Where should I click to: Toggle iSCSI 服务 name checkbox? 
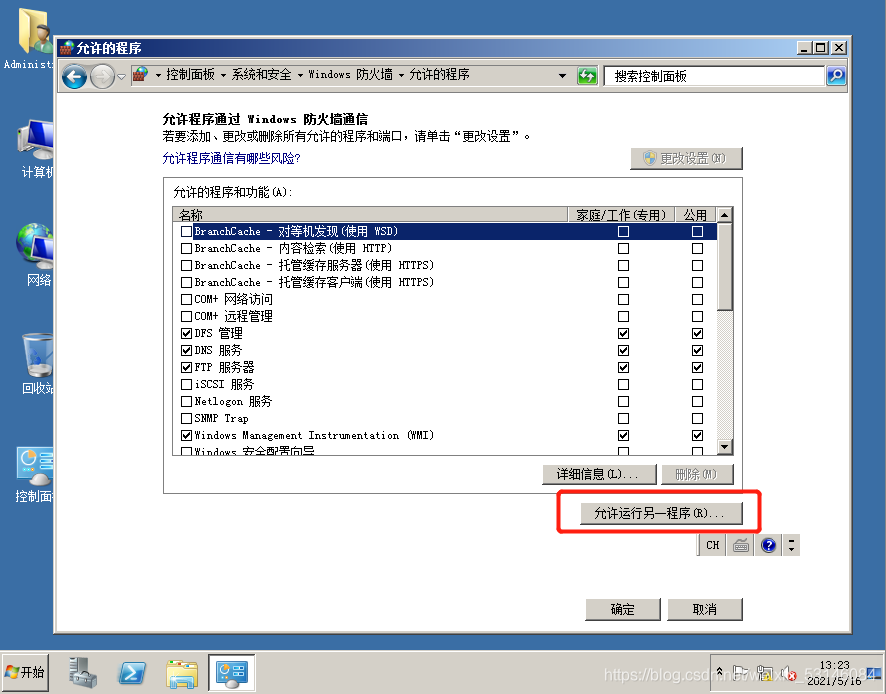tap(186, 384)
